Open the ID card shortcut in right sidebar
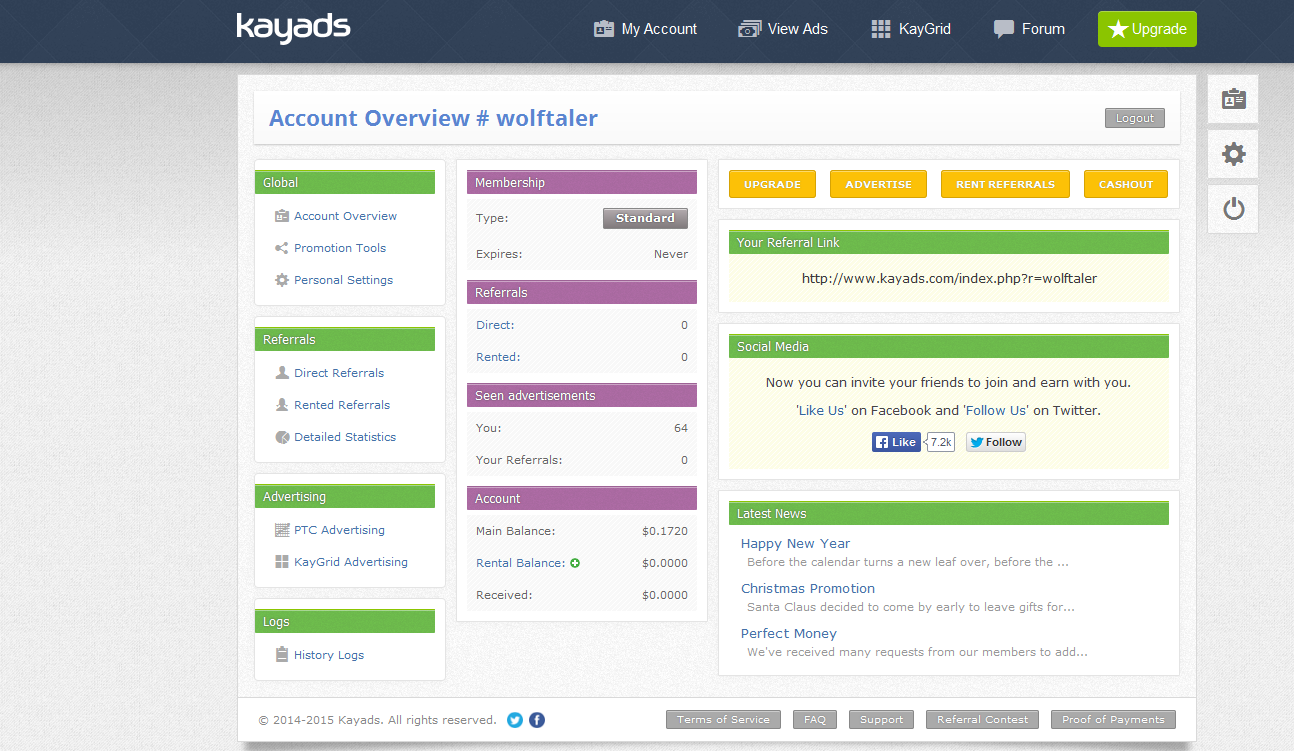 pos(1233,99)
